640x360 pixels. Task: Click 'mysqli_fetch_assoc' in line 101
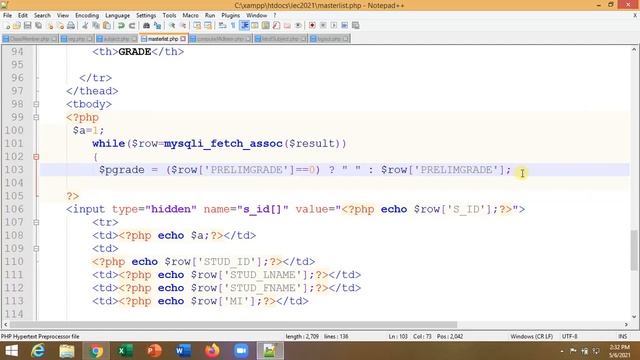[x=223, y=144]
